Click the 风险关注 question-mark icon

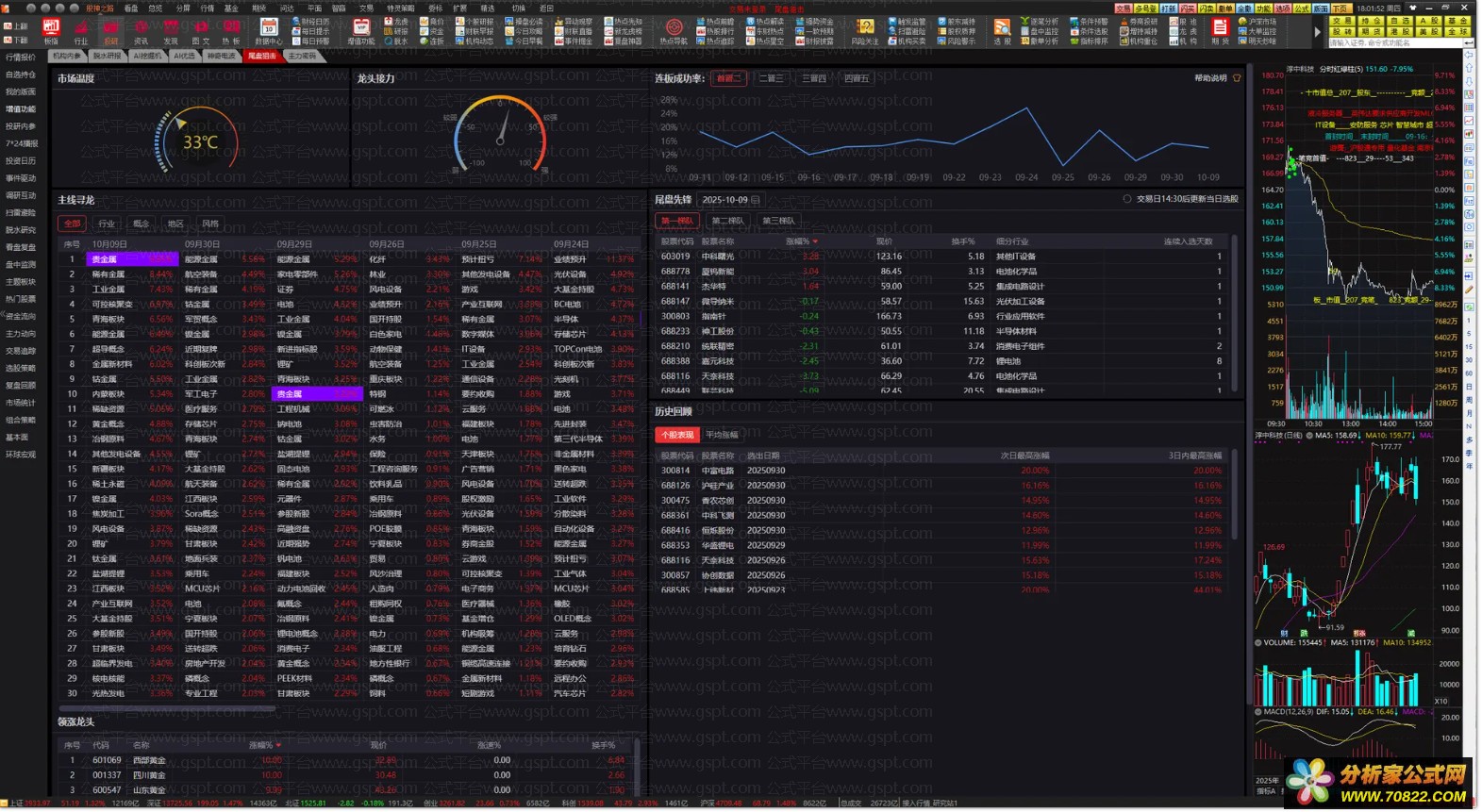[x=864, y=28]
